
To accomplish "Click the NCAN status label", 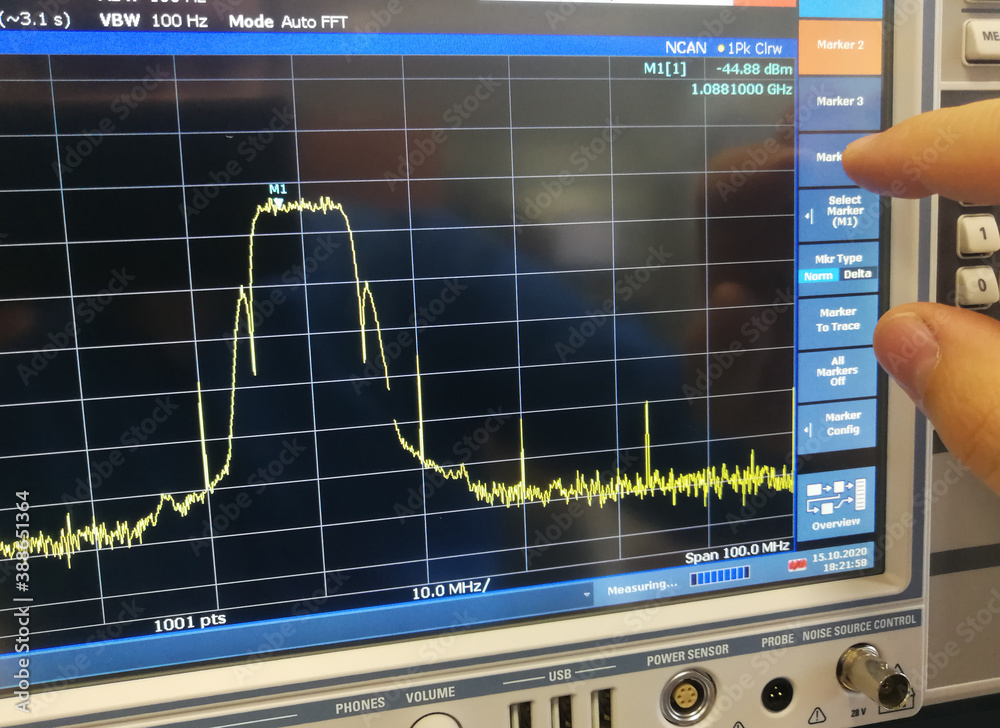I will coord(686,48).
